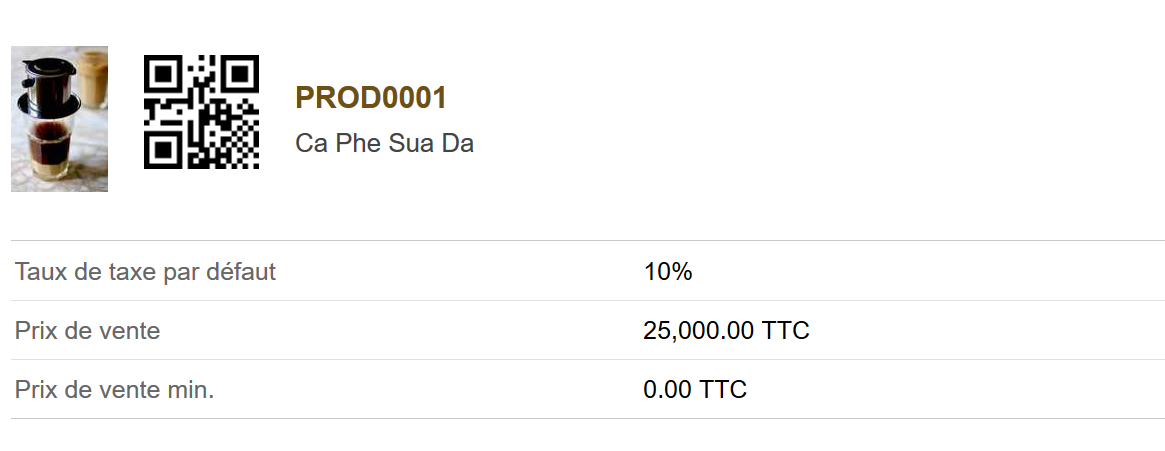Screen dimensions: 1165x451
Task: Click the QR code's top-right finder square
Action: [239, 74]
